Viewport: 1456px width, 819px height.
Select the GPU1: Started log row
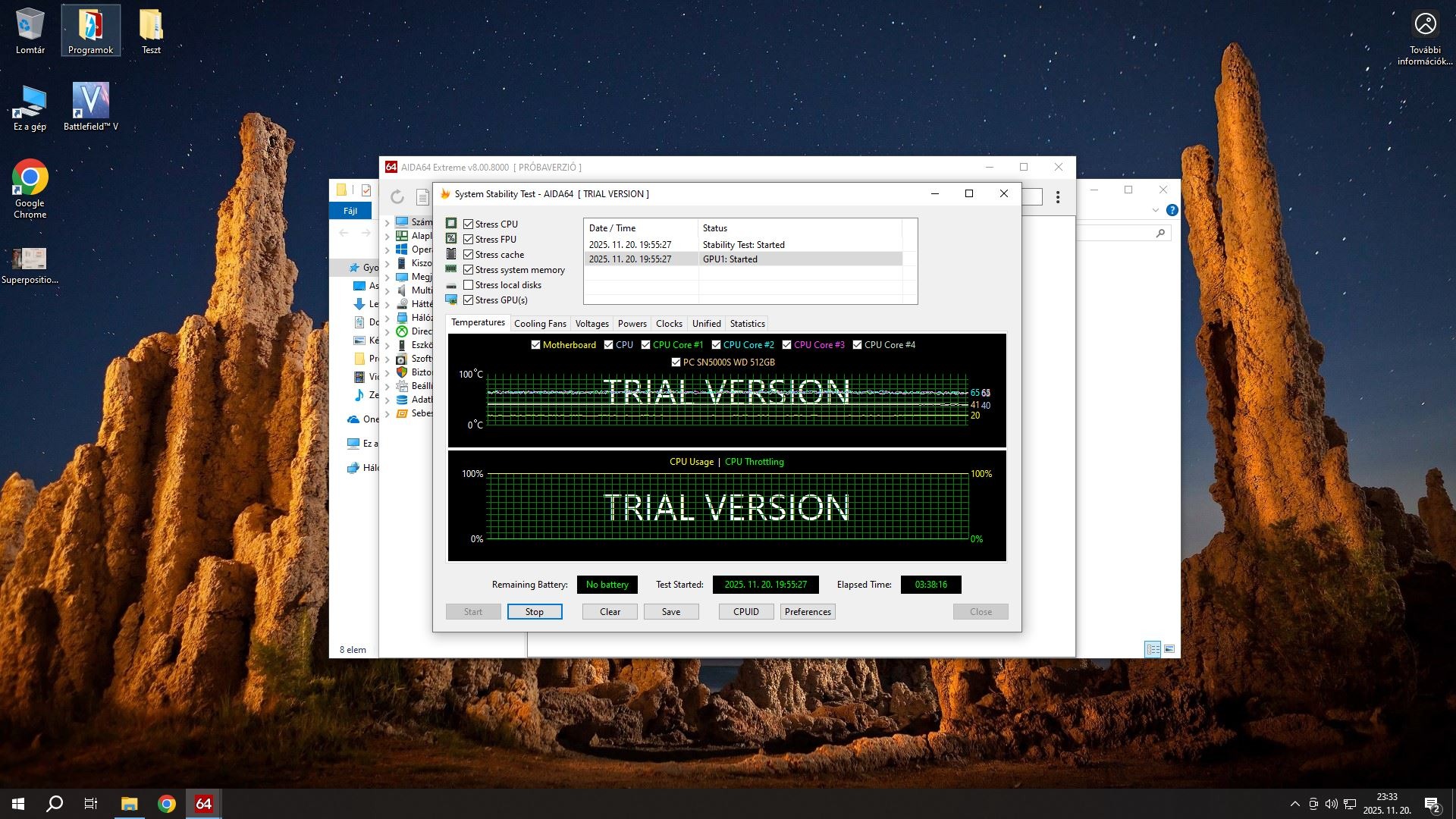[743, 259]
